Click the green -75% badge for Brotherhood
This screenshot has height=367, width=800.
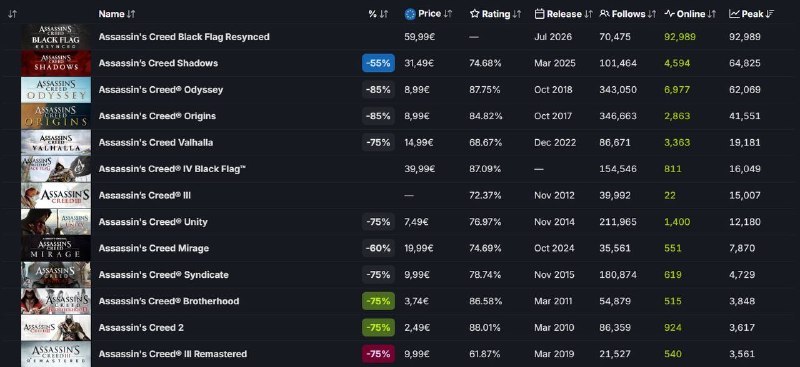point(378,301)
